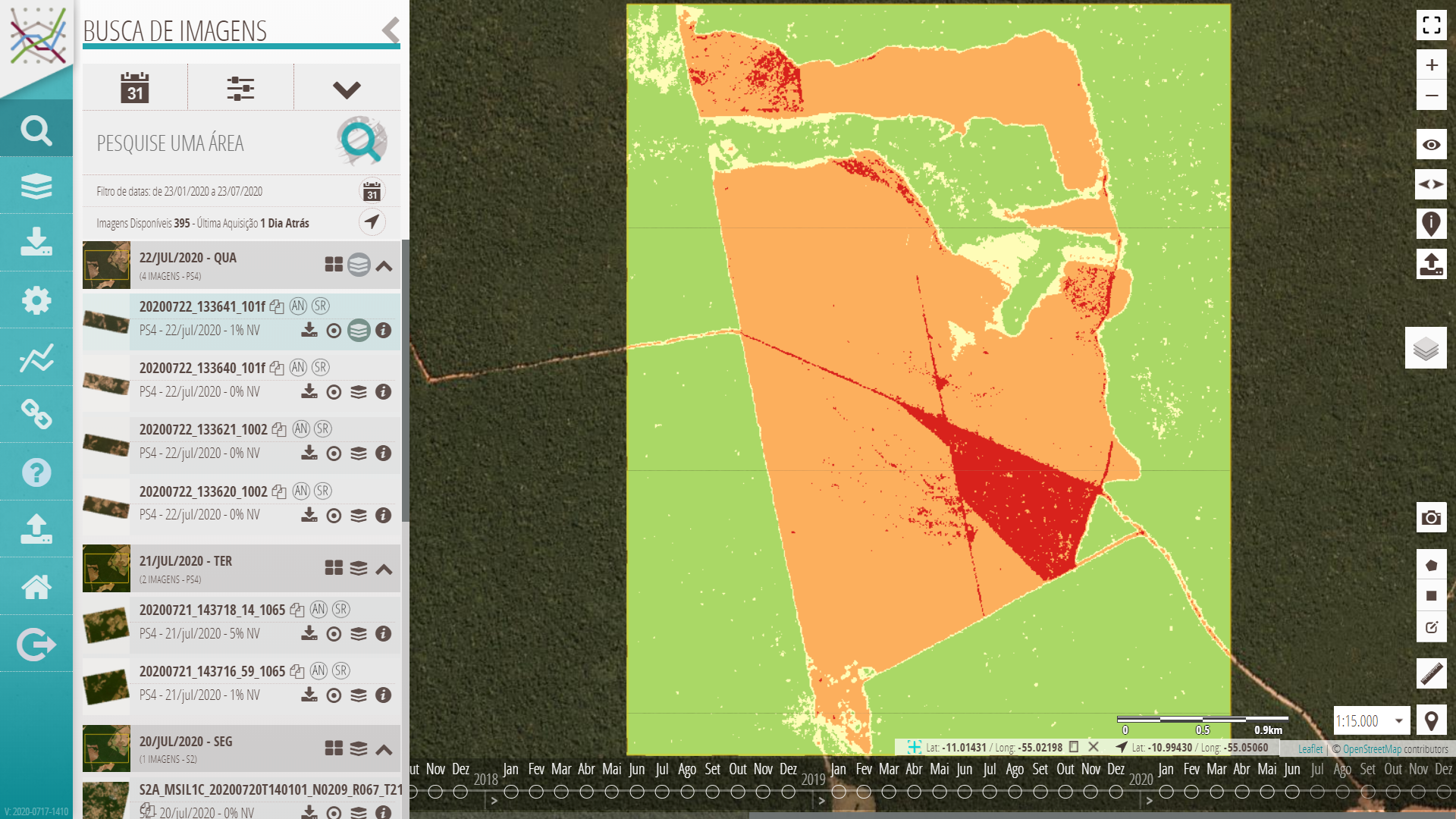
Task: Click the Jan 2019 timeline circle marker
Action: (x=838, y=792)
